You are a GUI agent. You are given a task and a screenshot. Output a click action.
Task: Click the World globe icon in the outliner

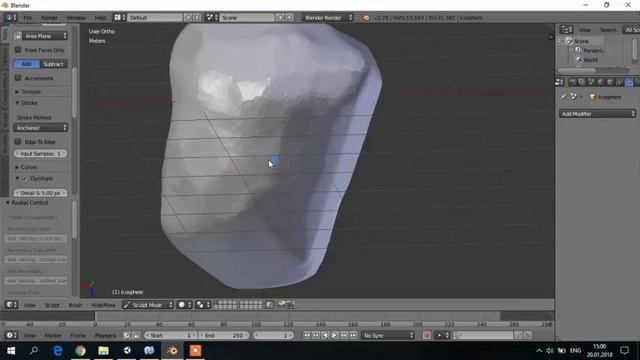(578, 60)
